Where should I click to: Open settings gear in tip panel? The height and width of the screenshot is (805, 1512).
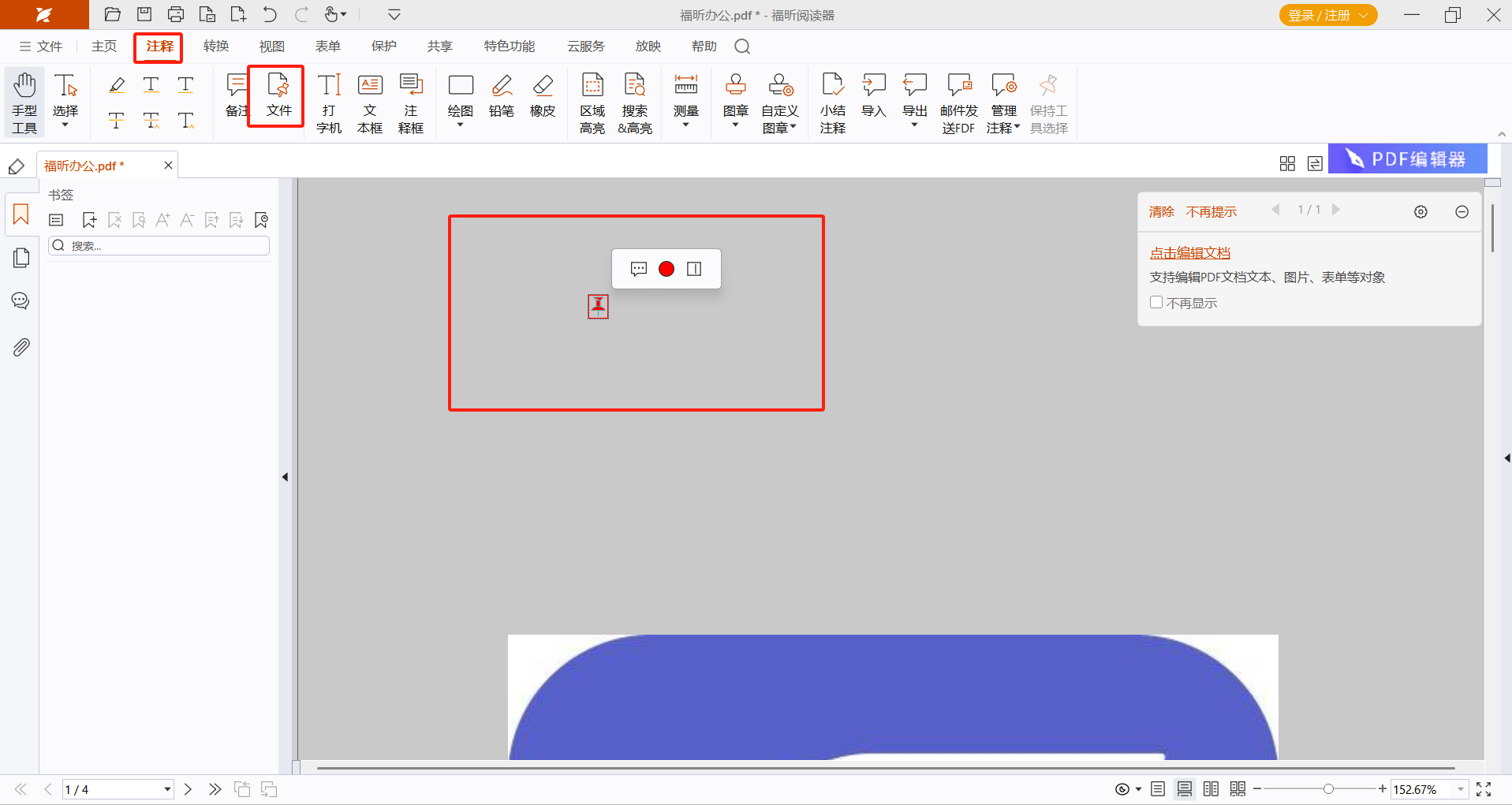click(1421, 211)
